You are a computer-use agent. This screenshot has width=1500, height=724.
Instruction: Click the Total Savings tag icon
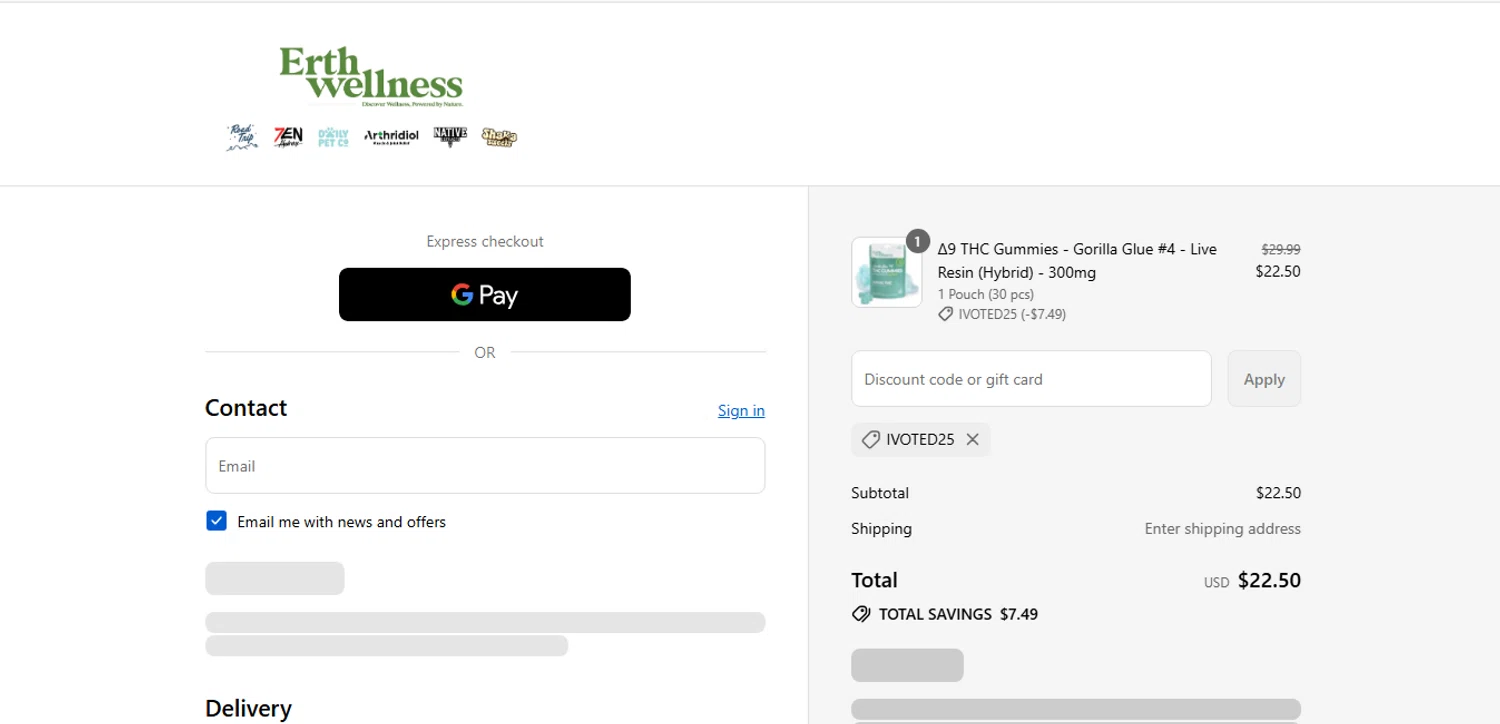click(x=860, y=614)
